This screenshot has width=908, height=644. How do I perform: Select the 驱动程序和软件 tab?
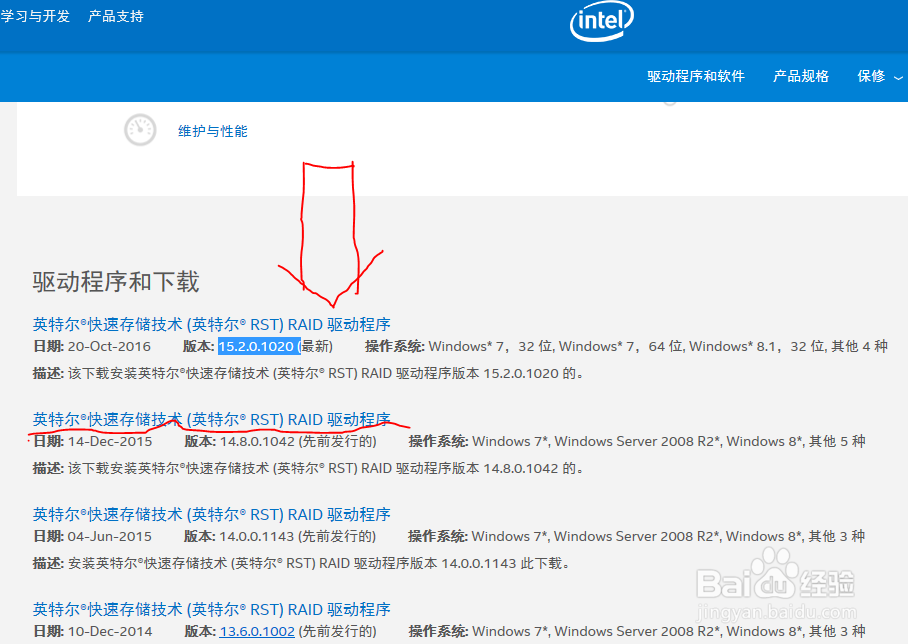pyautogui.click(x=695, y=76)
